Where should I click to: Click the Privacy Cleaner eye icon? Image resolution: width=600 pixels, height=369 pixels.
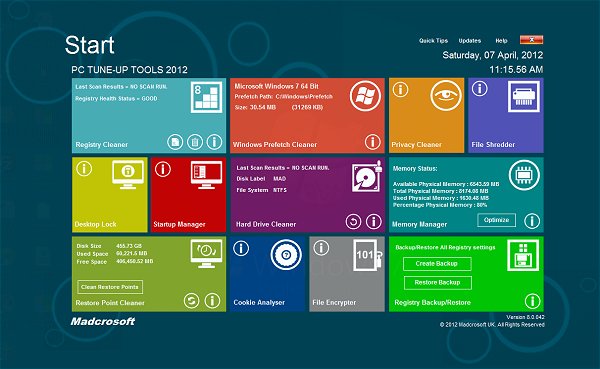click(446, 95)
